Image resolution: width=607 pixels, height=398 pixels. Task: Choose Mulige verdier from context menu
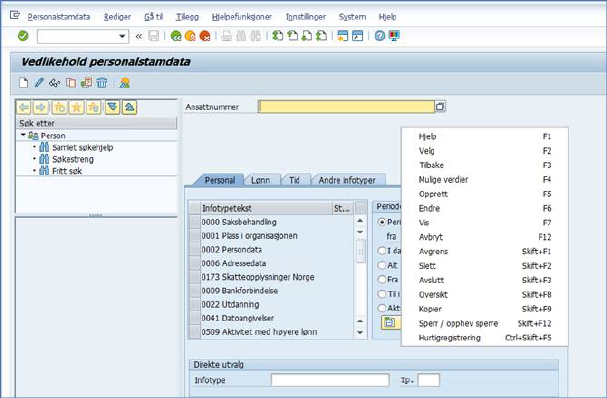coord(485,180)
